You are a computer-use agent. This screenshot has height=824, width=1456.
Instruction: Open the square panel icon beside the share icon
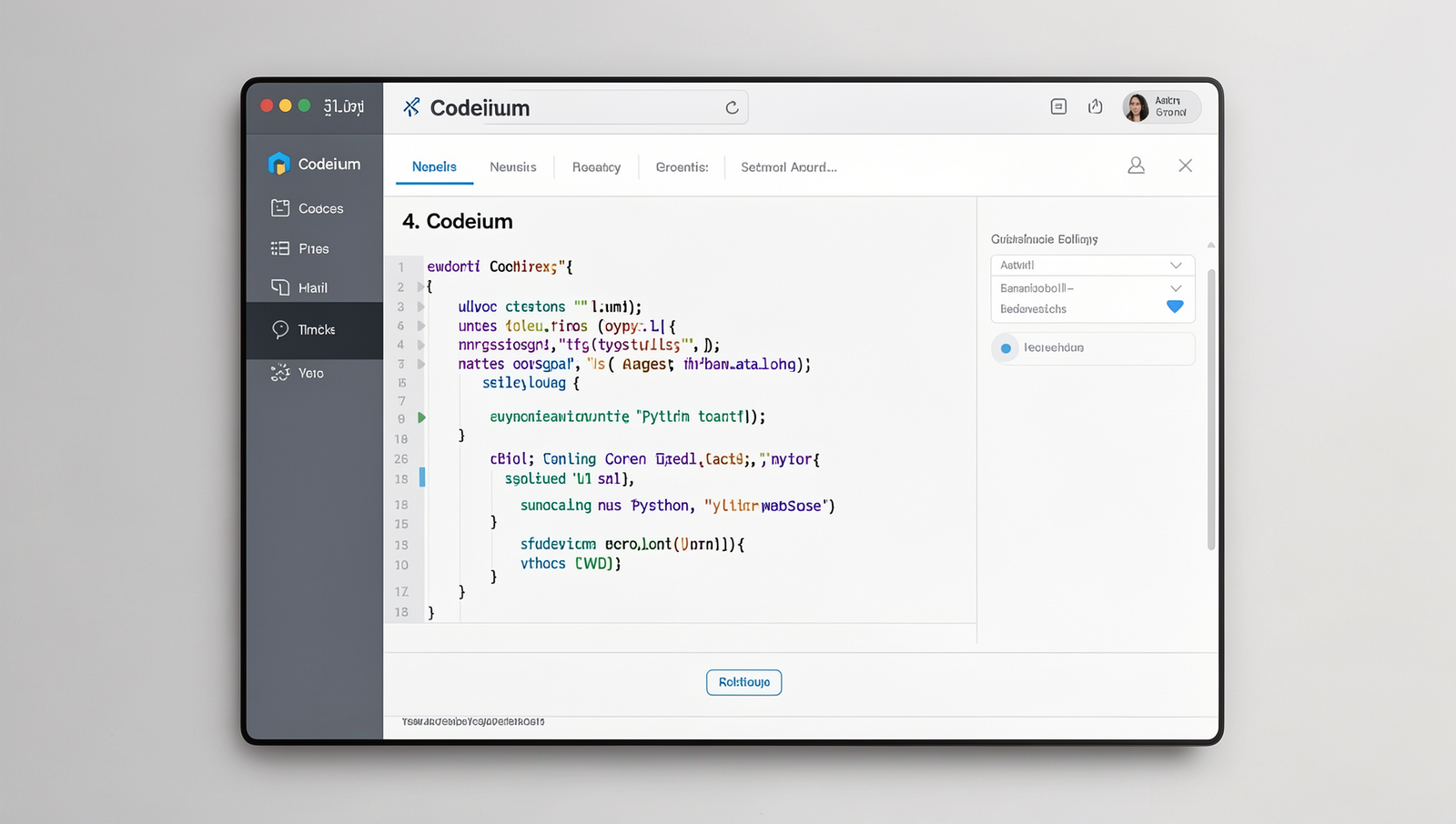[1058, 106]
